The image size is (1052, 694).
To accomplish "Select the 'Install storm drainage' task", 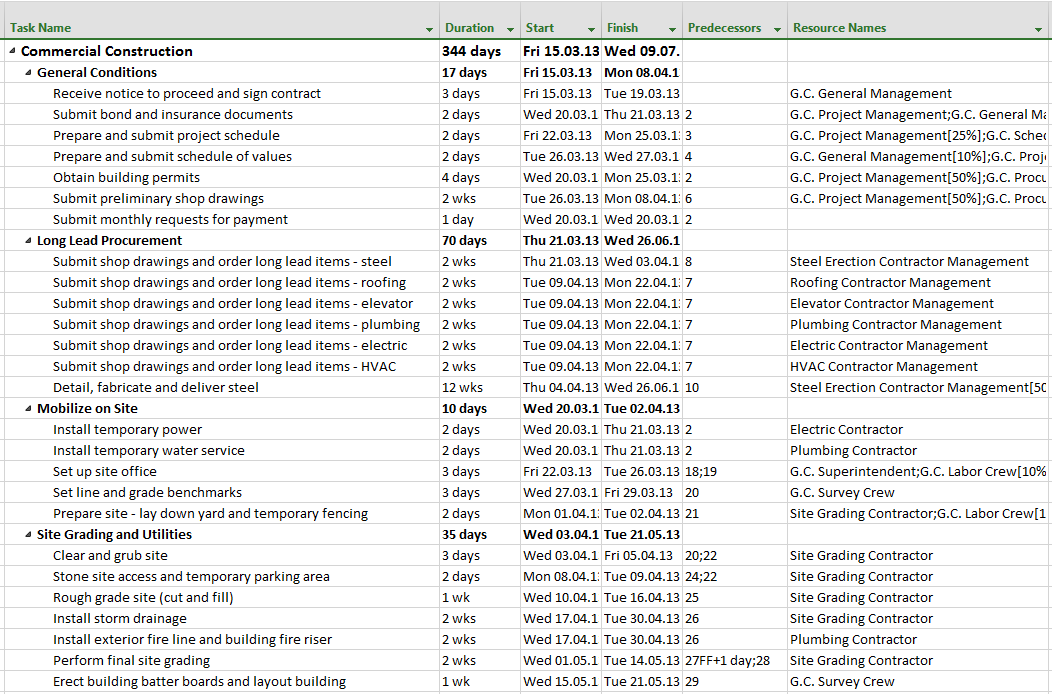I will click(119, 618).
